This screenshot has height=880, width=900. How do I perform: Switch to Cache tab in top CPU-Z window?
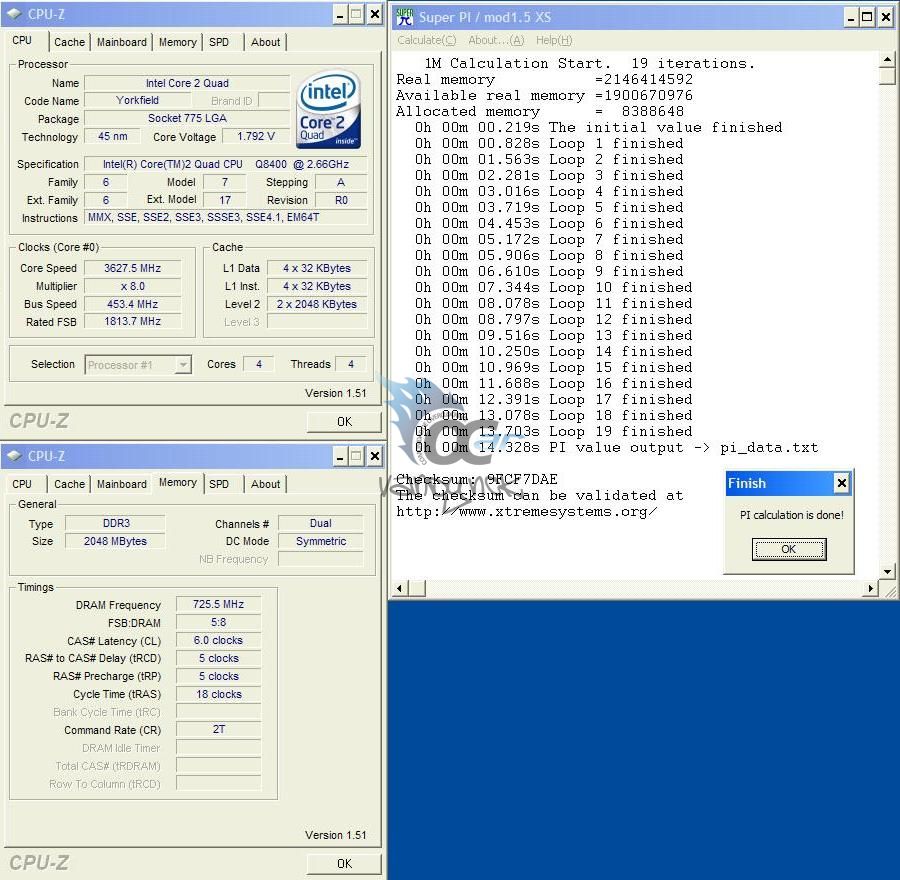click(69, 42)
